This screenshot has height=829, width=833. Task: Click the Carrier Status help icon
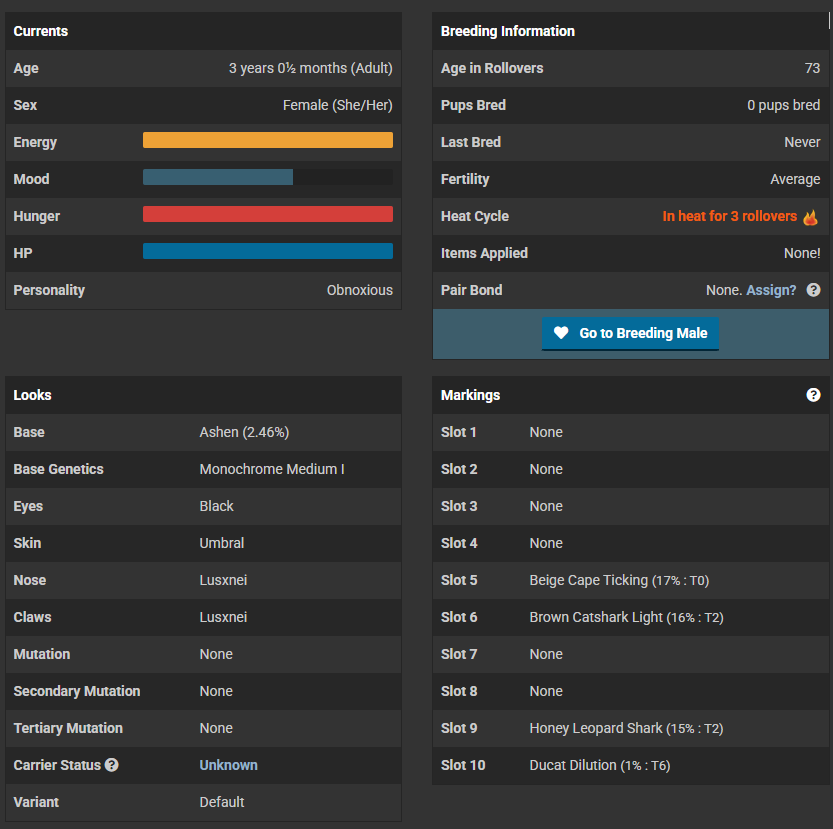(x=112, y=765)
